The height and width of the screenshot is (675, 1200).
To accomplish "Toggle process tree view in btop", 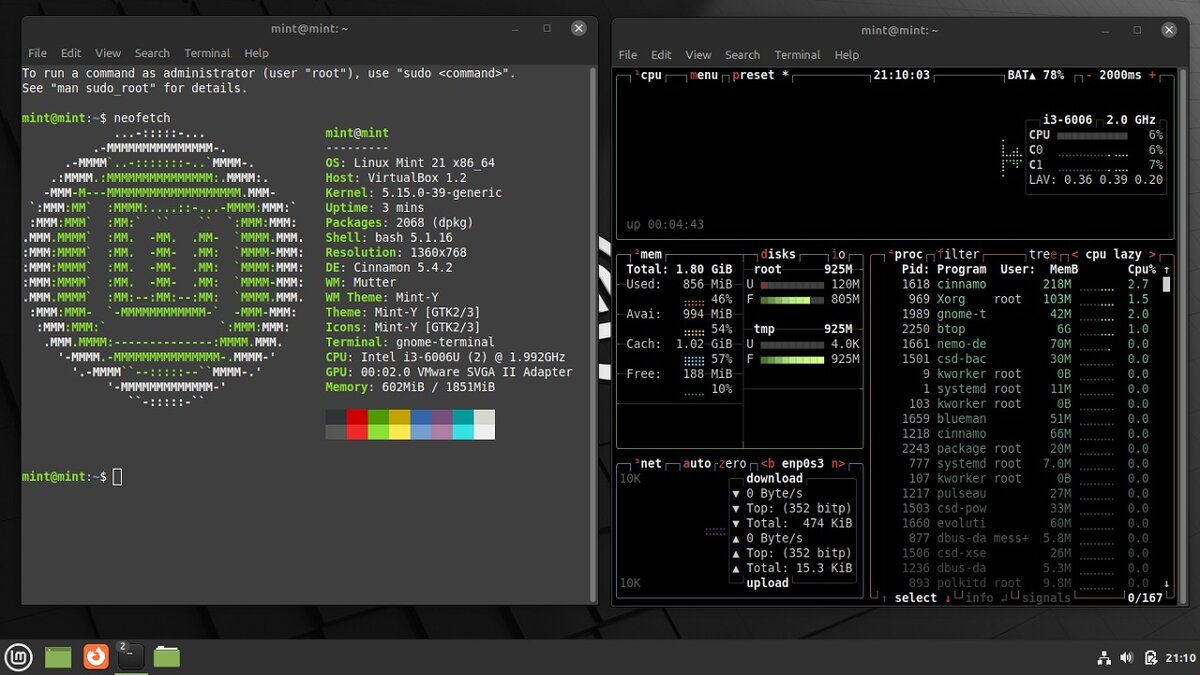I will pyautogui.click(x=1043, y=254).
